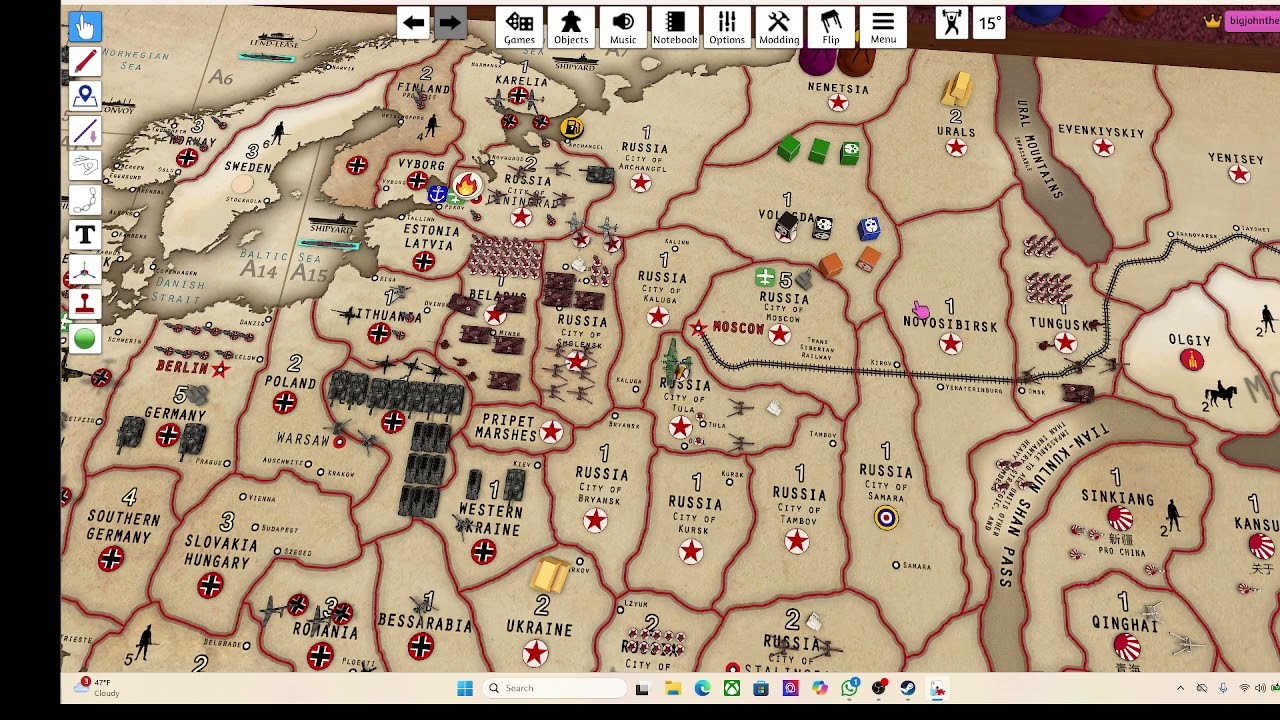This screenshot has width=1280, height=720.
Task: Open Windows Start menu
Action: [465, 688]
